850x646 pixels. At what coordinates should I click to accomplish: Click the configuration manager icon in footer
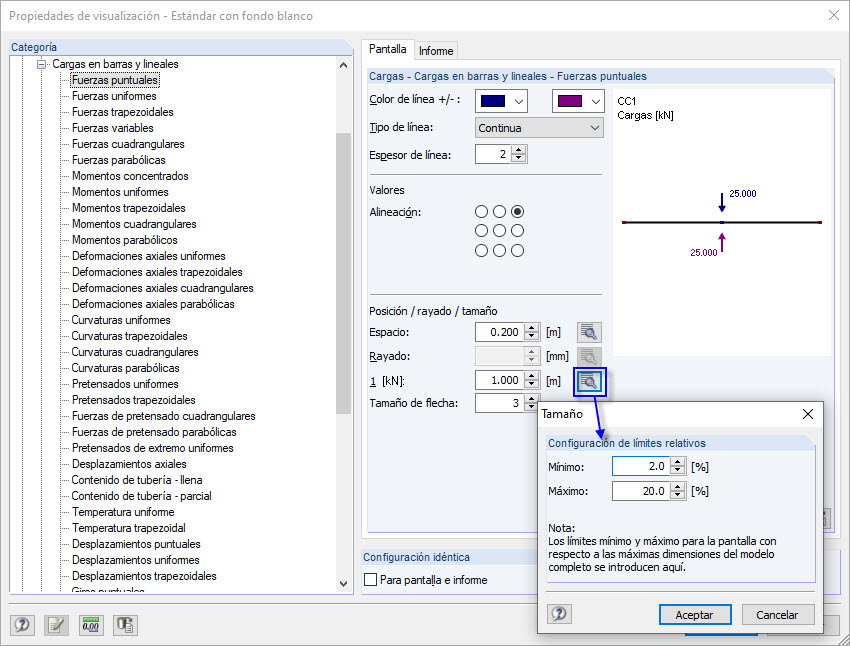125,625
